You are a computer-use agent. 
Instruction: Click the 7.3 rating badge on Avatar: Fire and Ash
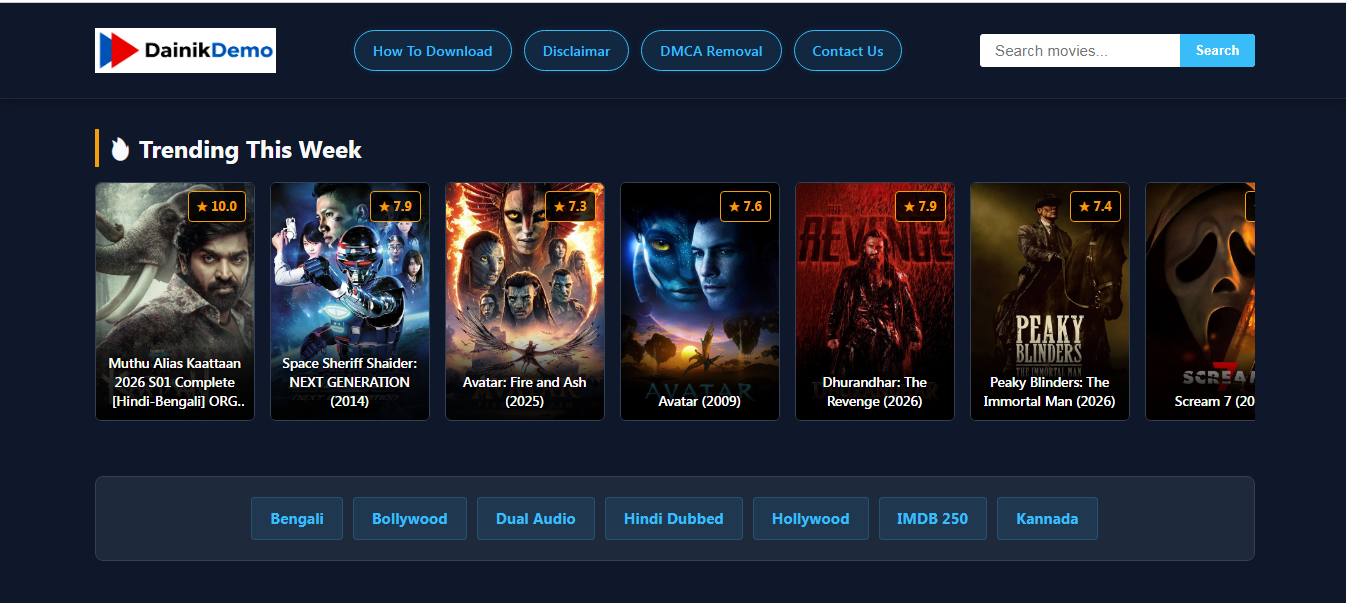(570, 206)
